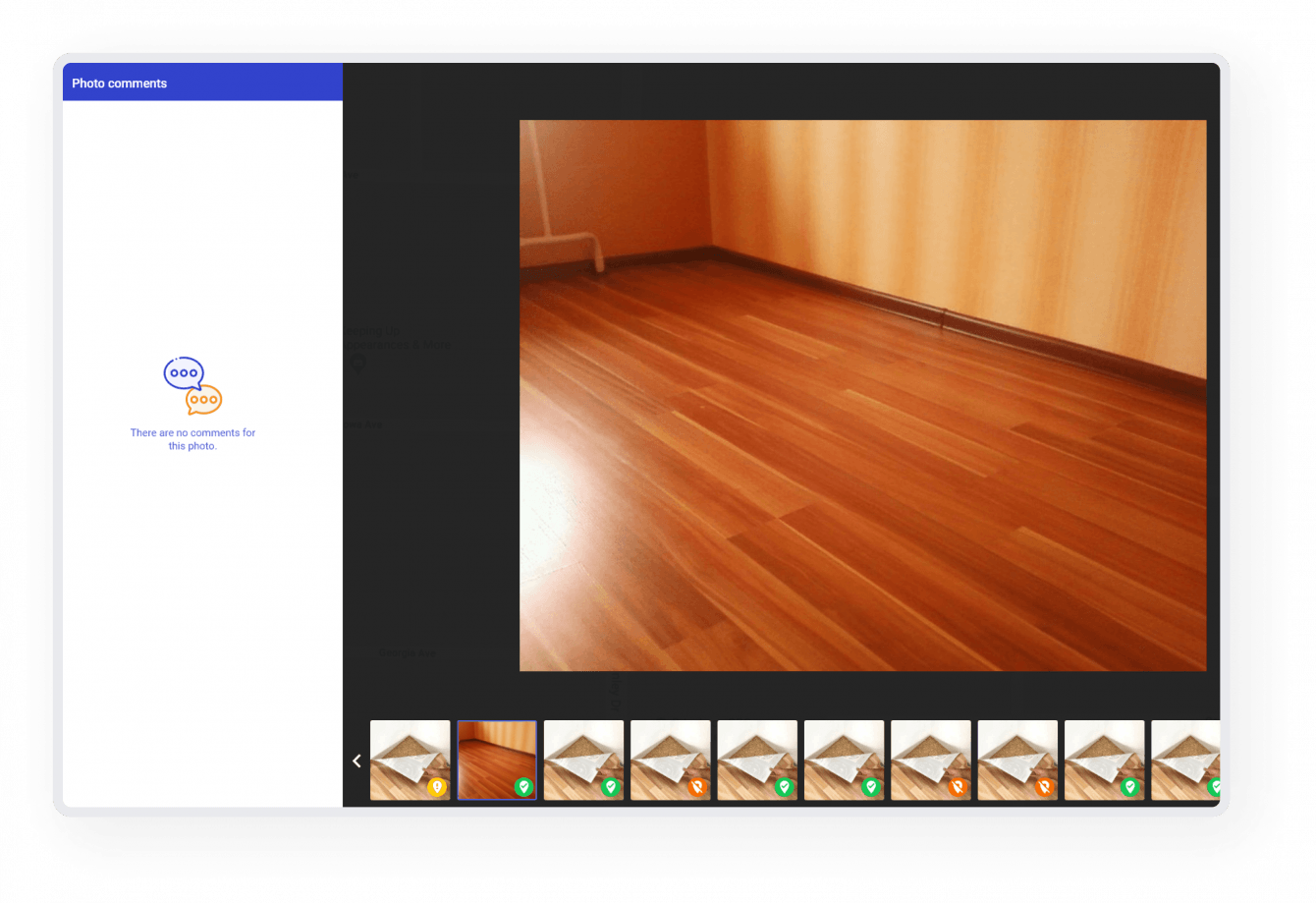Click the "There are no comments for this photo." message
Screen dimensions: 1316x903
(x=192, y=439)
